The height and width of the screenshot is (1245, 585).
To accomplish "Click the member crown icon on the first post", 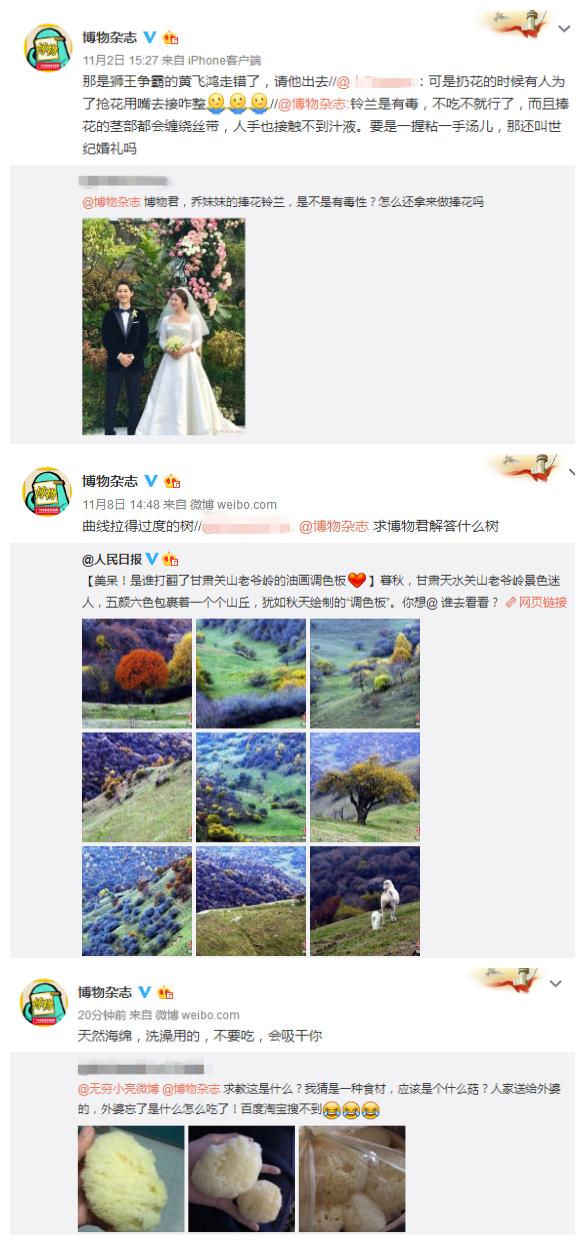I will pyautogui.click(x=170, y=38).
